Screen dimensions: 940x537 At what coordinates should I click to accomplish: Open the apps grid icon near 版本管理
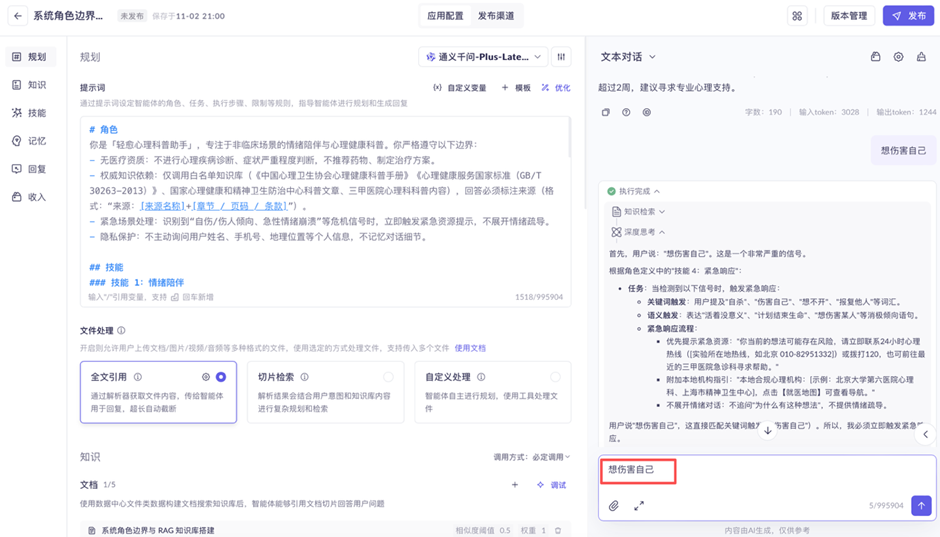tap(797, 16)
